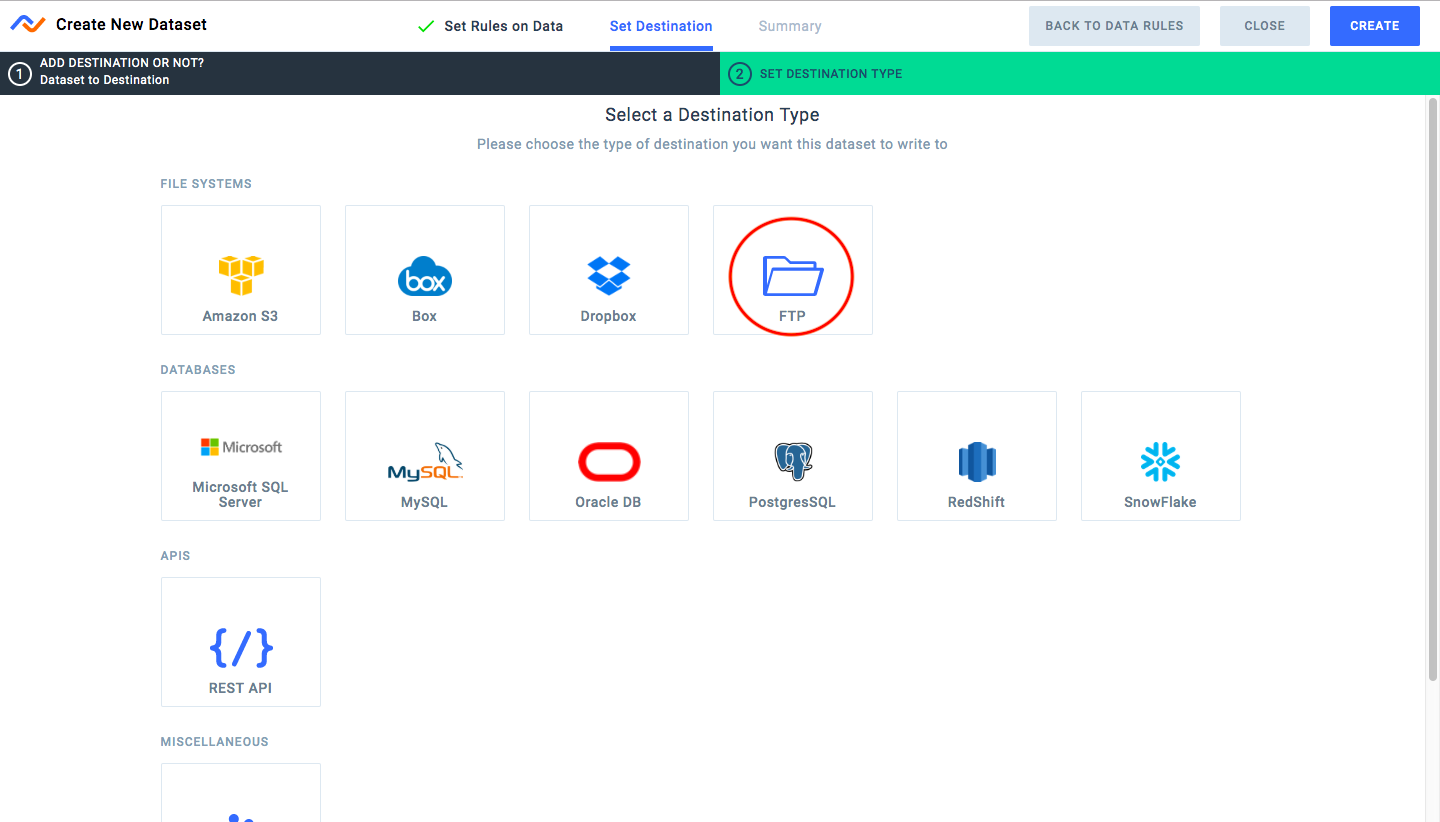Choose the PostgresSQL elephant icon
Screen dimensions: 1440x822
point(793,461)
